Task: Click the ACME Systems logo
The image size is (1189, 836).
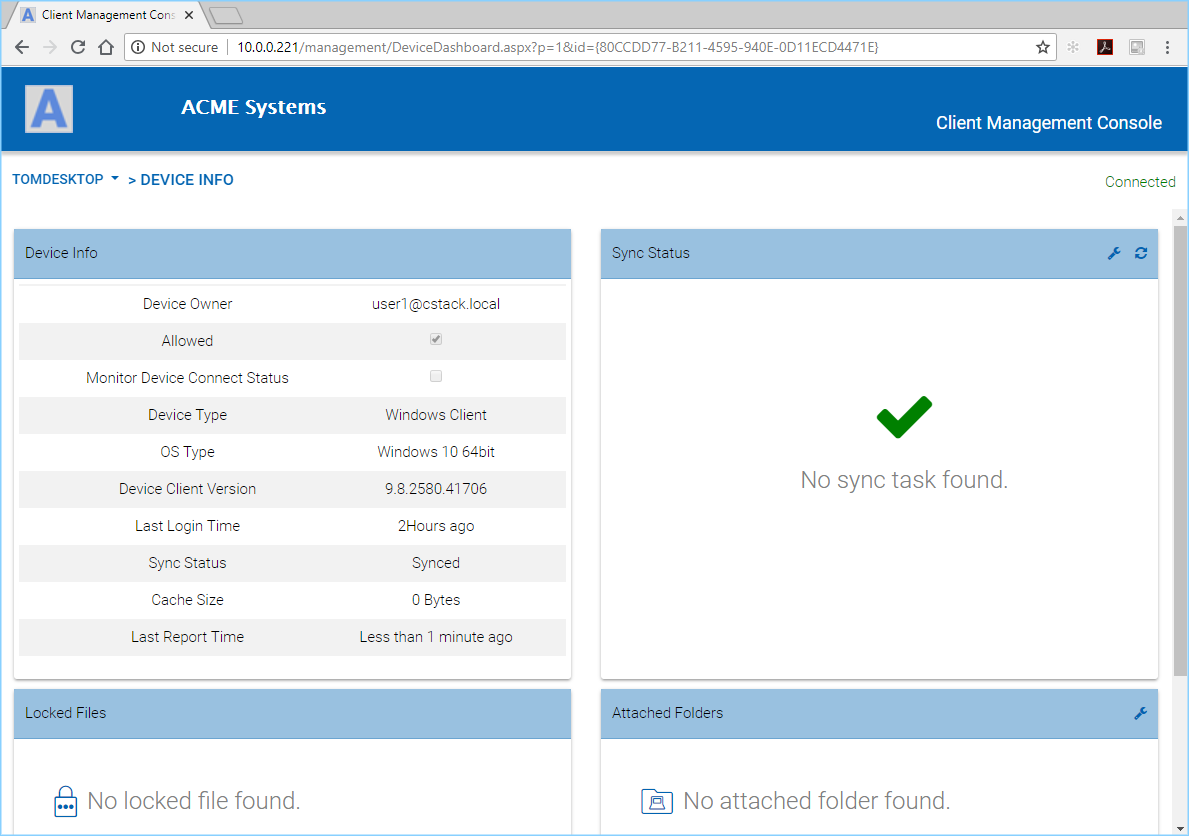Action: pos(48,109)
